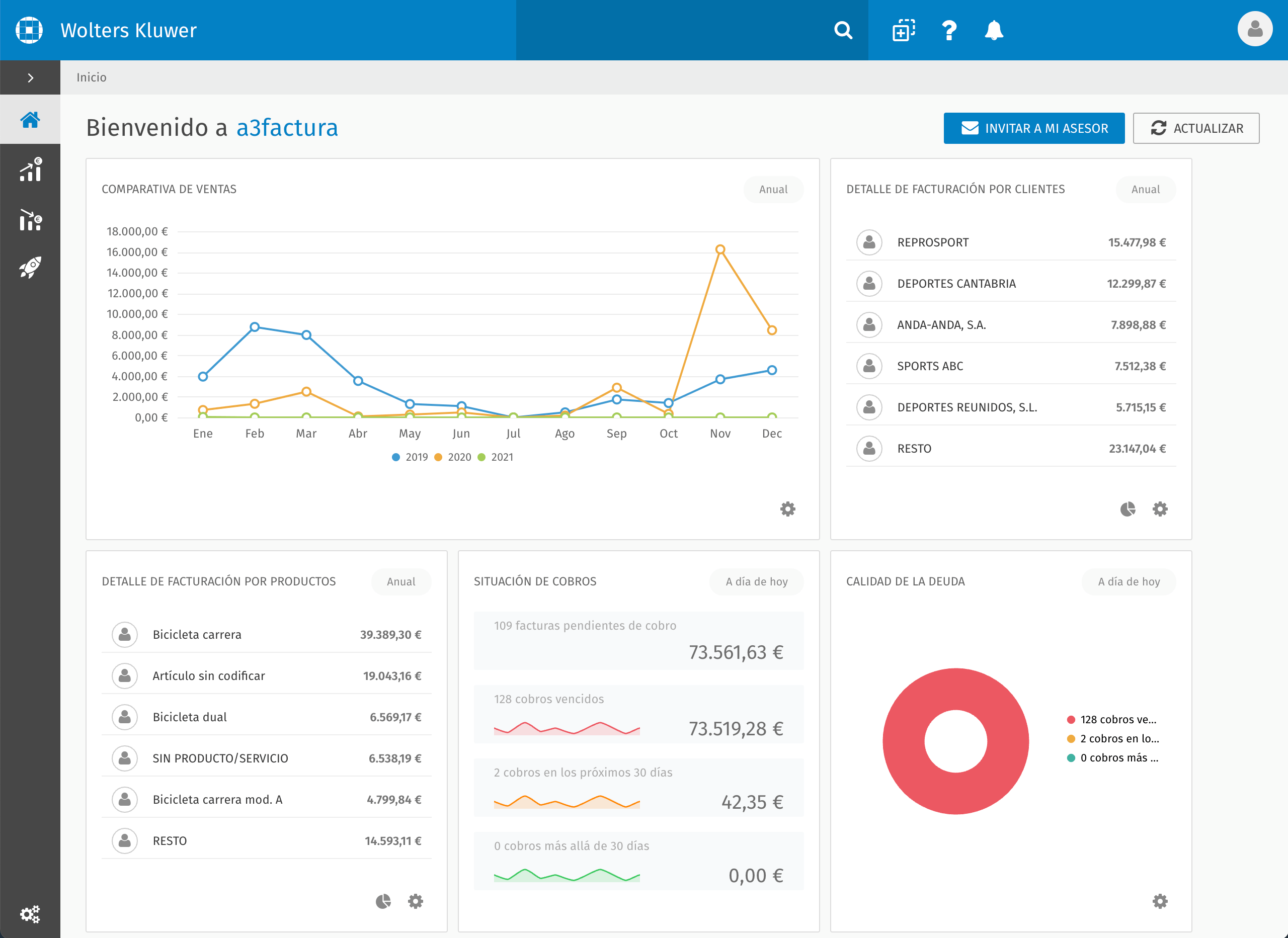The image size is (1288, 938).
Task: Toggle 2019 series in chart legend
Action: (410, 457)
